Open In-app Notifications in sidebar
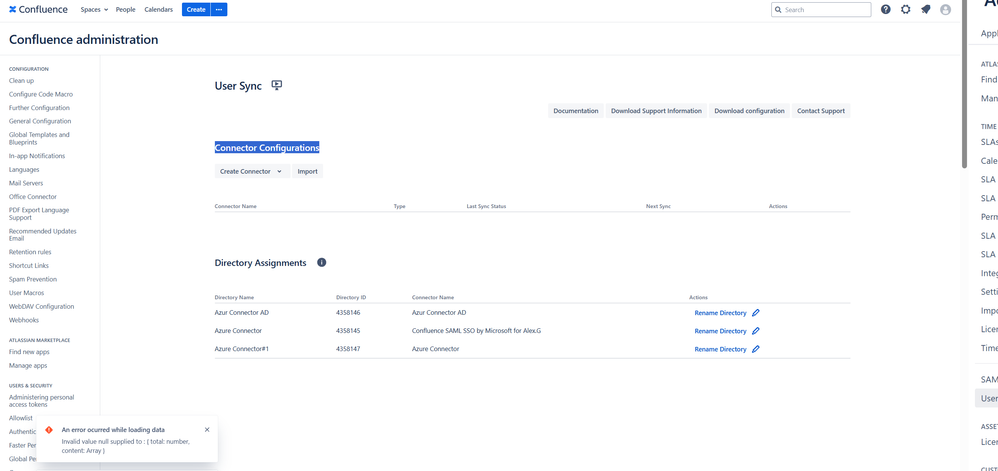Image resolution: width=998 pixels, height=471 pixels. click(x=37, y=156)
